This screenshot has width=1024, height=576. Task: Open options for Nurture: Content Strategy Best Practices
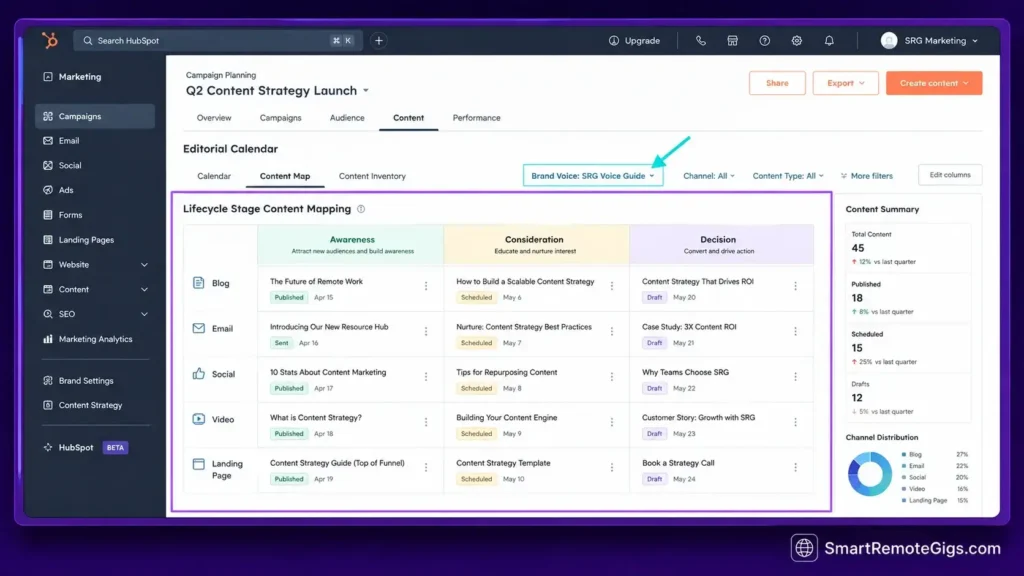[612, 331]
